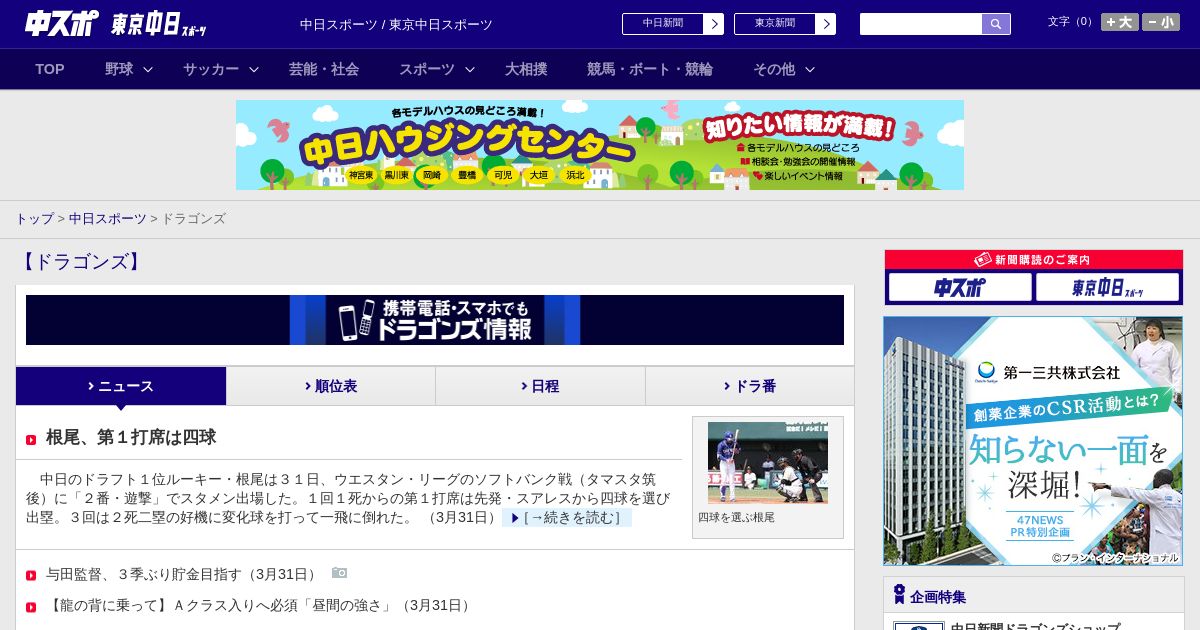Increase text size with 大 button
Screen dimensions: 1200x630
tap(1120, 22)
